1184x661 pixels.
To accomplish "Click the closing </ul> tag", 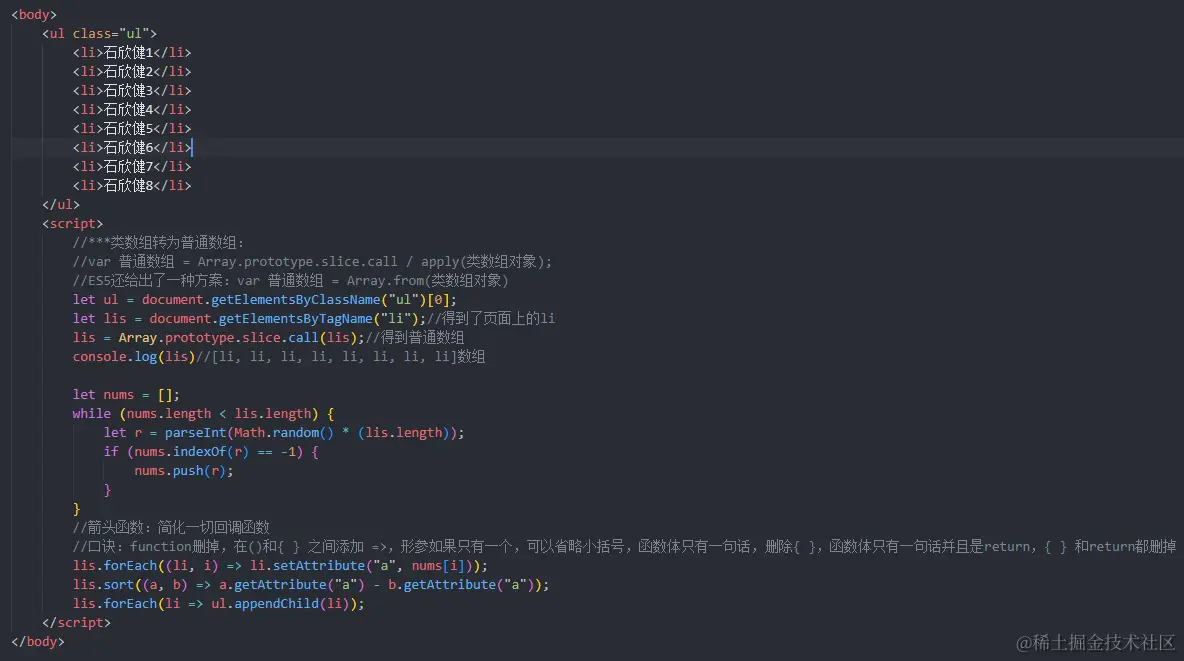I will (x=61, y=205).
